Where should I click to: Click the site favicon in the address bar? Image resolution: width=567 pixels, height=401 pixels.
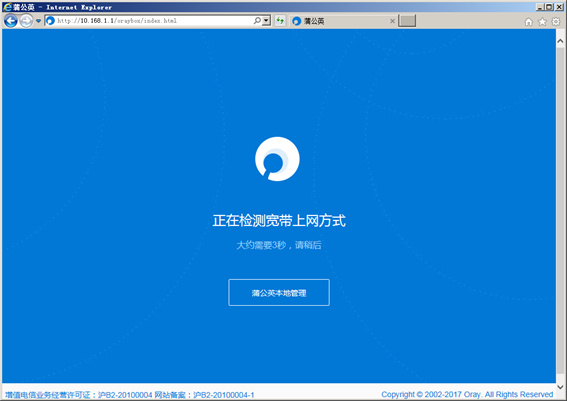coord(50,21)
